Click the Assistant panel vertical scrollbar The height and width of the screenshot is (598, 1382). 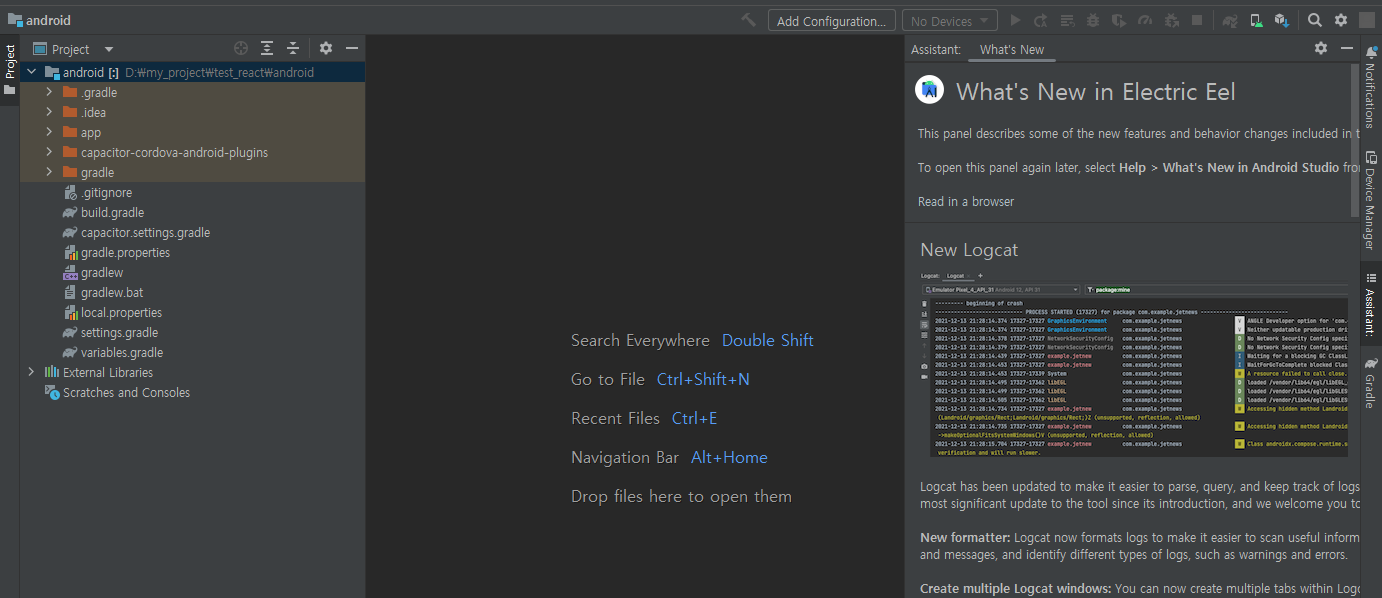[x=1355, y=140]
